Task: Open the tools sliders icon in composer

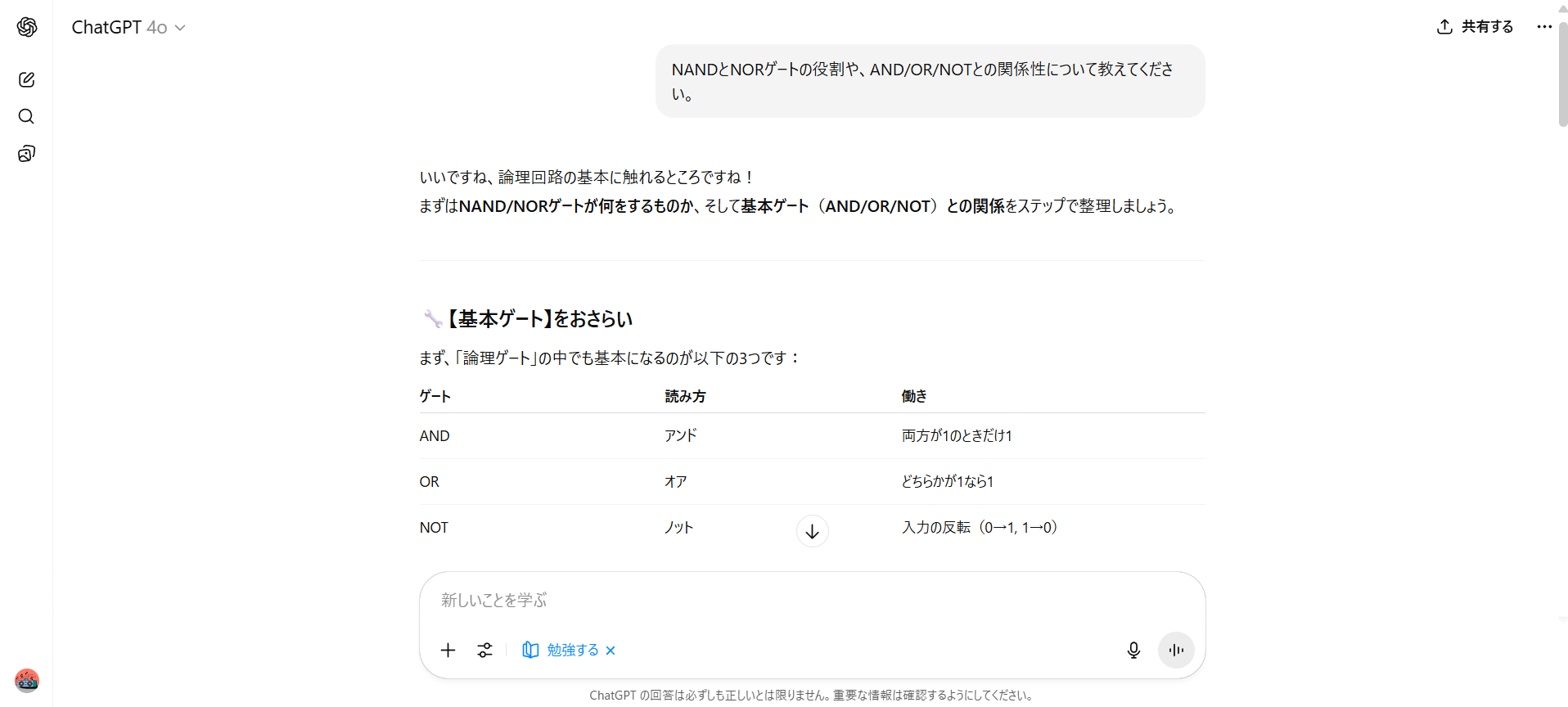Action: pos(484,650)
